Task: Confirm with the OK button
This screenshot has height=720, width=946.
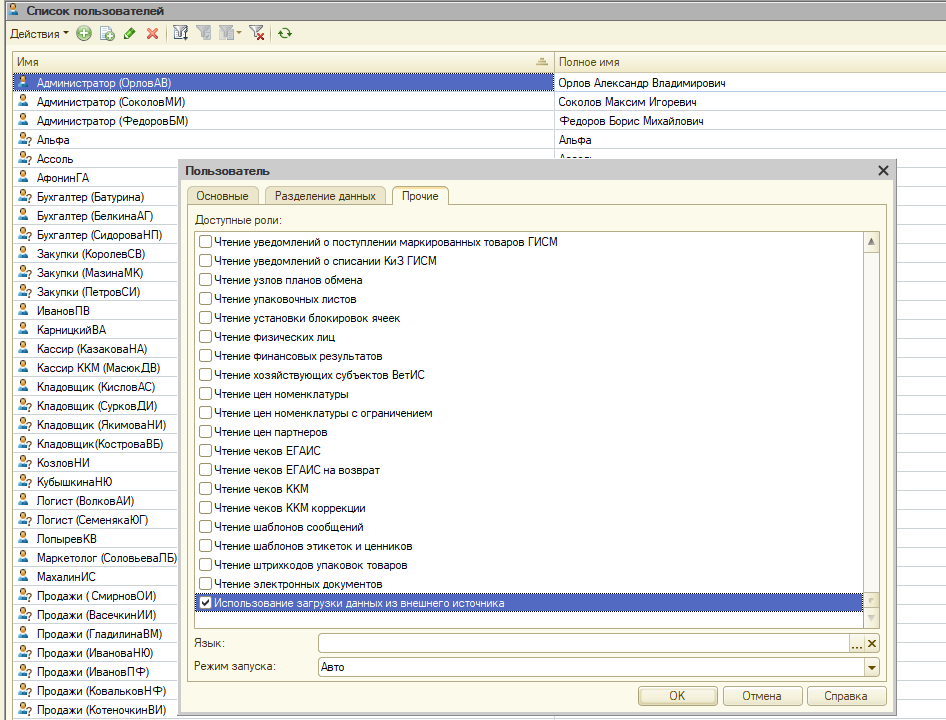Action: click(x=677, y=696)
